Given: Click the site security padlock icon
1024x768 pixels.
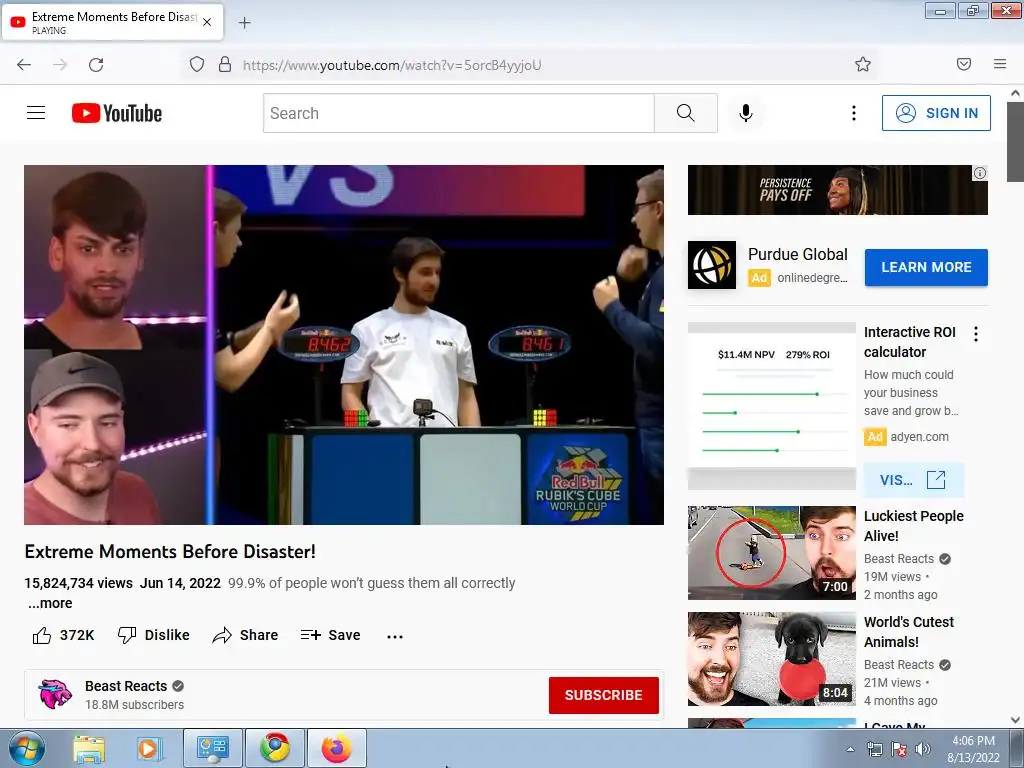Looking at the screenshot, I should 225,64.
